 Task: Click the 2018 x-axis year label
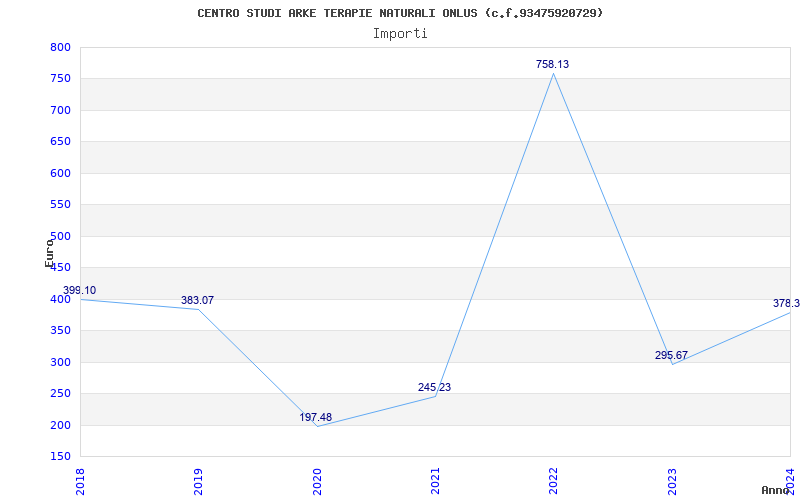point(80,481)
